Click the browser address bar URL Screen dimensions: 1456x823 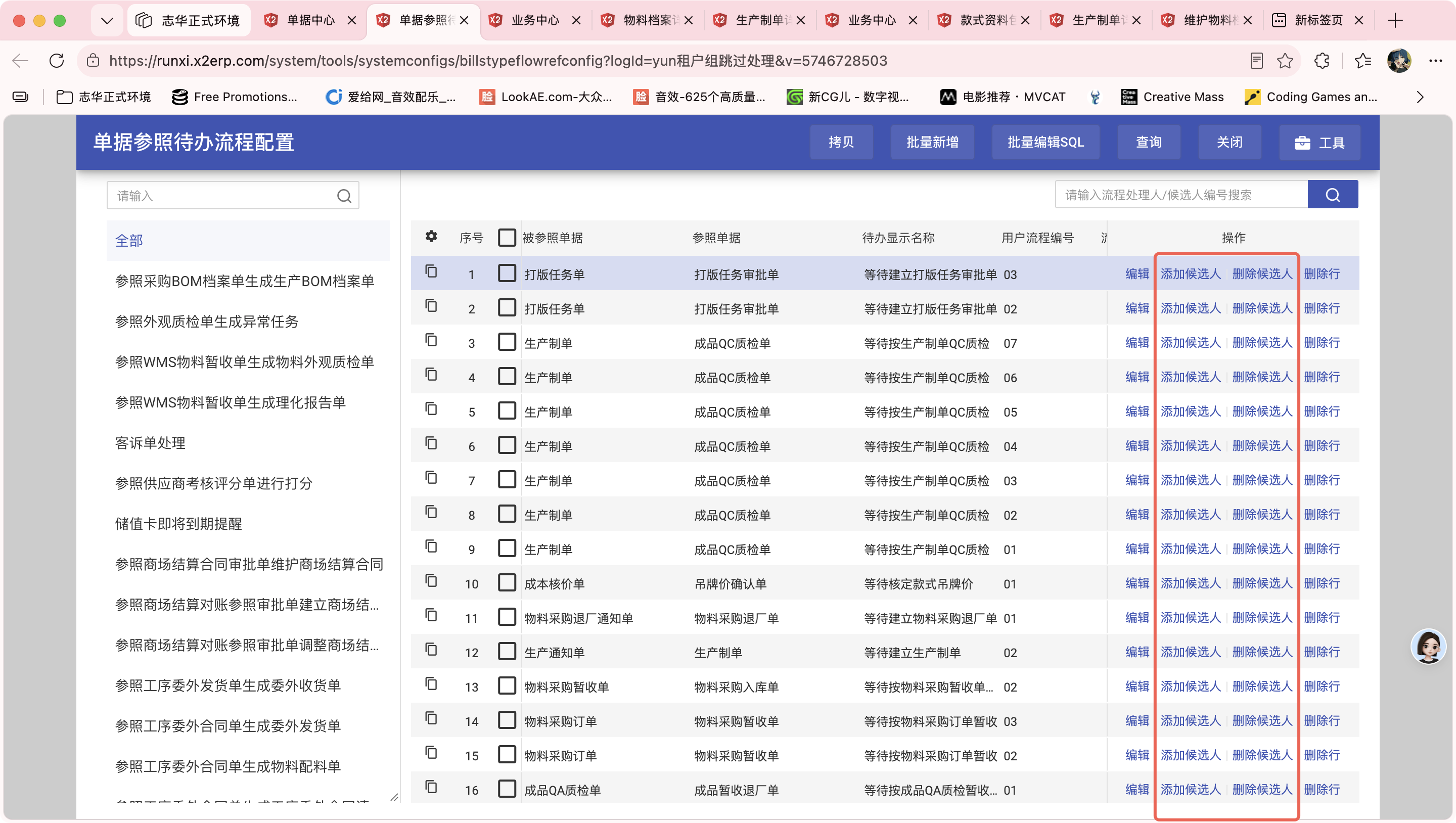pos(498,61)
